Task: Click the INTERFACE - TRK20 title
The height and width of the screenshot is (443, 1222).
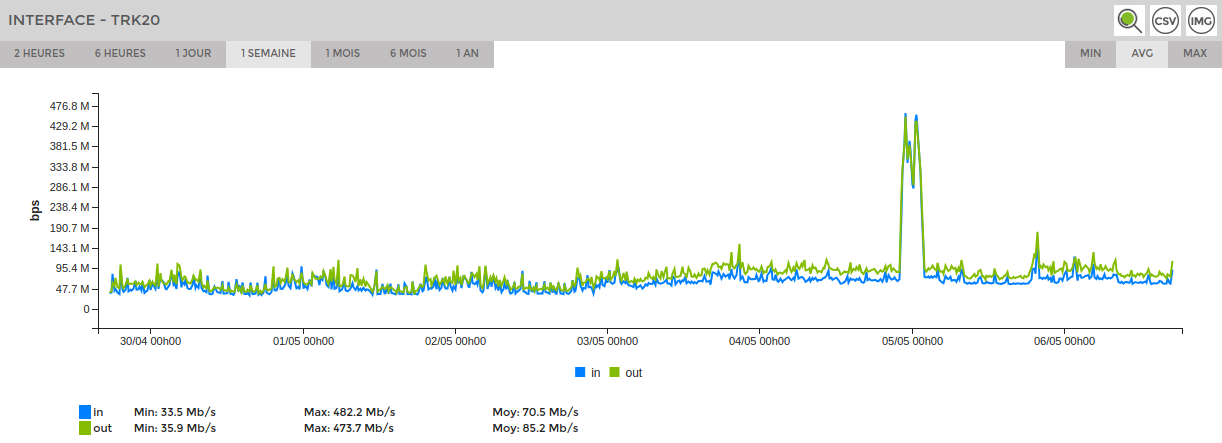Action: tap(84, 20)
